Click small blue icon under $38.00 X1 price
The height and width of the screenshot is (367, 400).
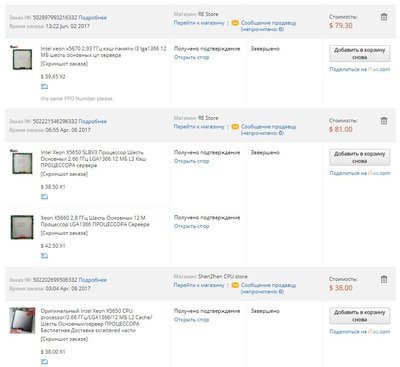click(44, 362)
